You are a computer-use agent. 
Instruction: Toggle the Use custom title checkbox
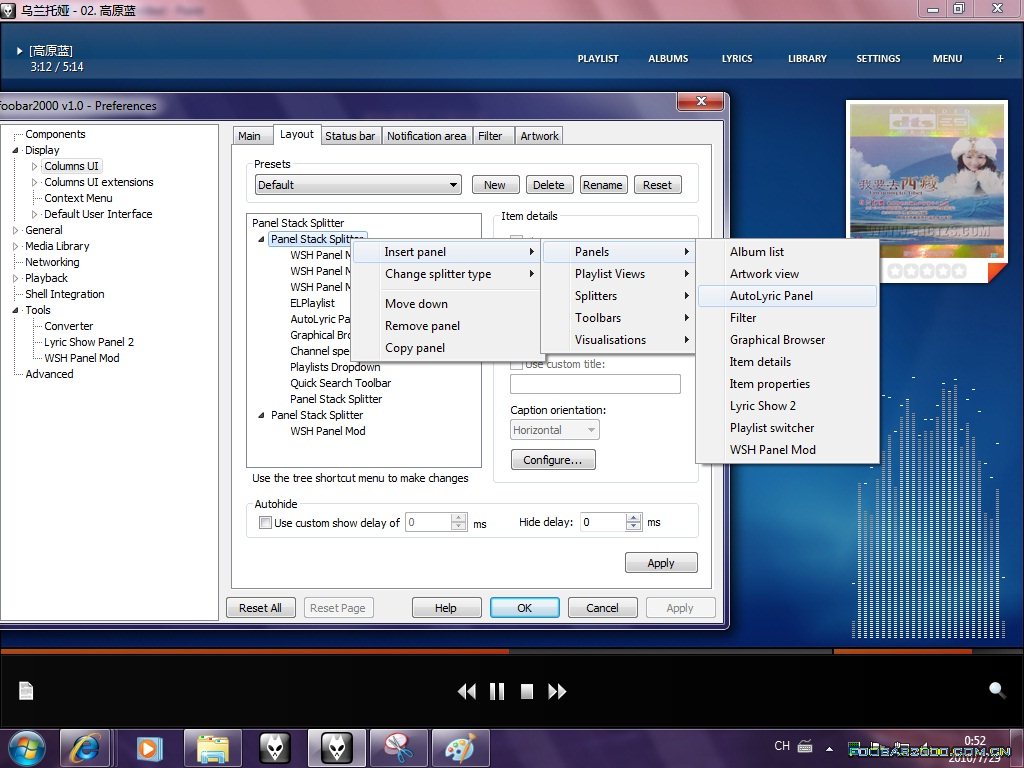coord(517,365)
